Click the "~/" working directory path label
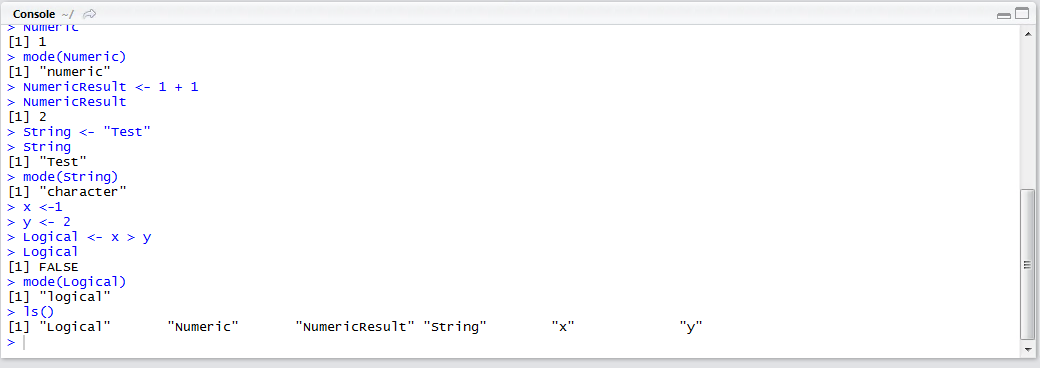Viewport: 1040px width, 368px height. pyautogui.click(x=67, y=13)
